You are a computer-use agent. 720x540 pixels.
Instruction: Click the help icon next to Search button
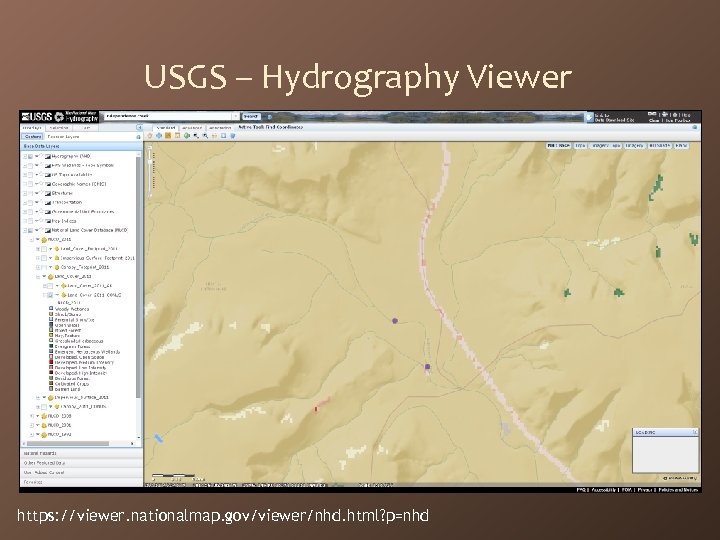[270, 117]
